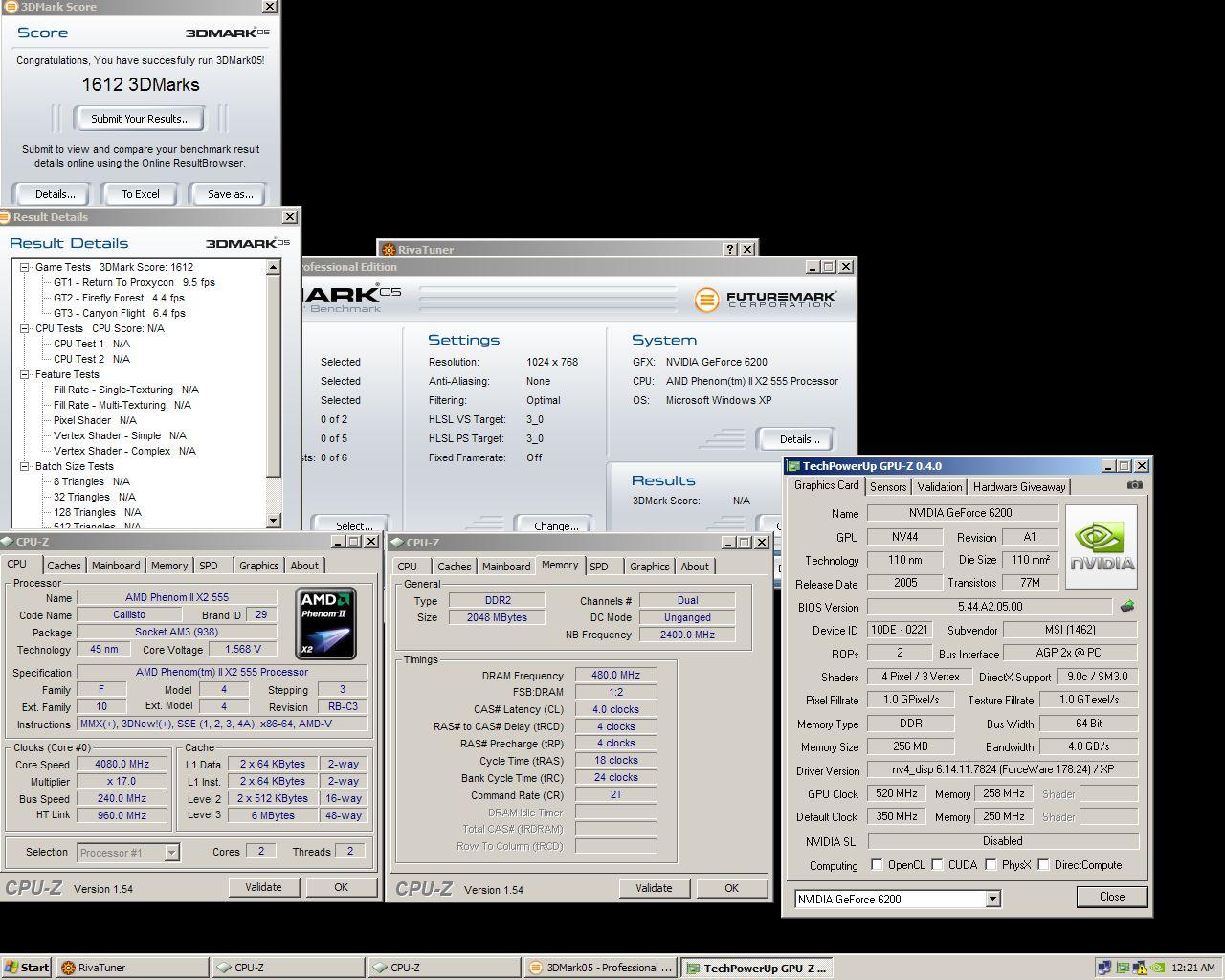Enable the DirectCompute checkbox
1225x980 pixels.
click(x=1043, y=864)
